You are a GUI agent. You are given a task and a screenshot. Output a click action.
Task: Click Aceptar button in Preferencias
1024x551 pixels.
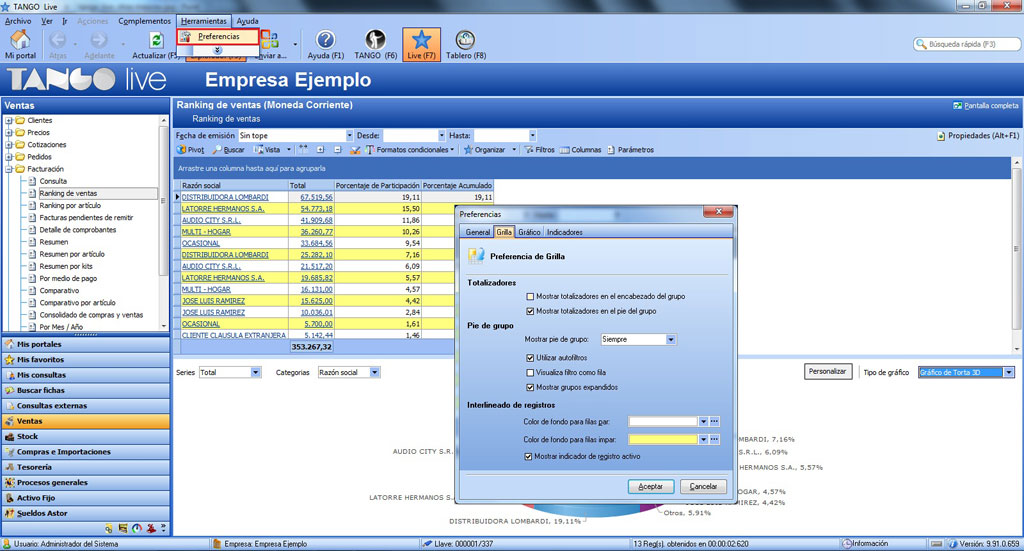click(x=650, y=486)
